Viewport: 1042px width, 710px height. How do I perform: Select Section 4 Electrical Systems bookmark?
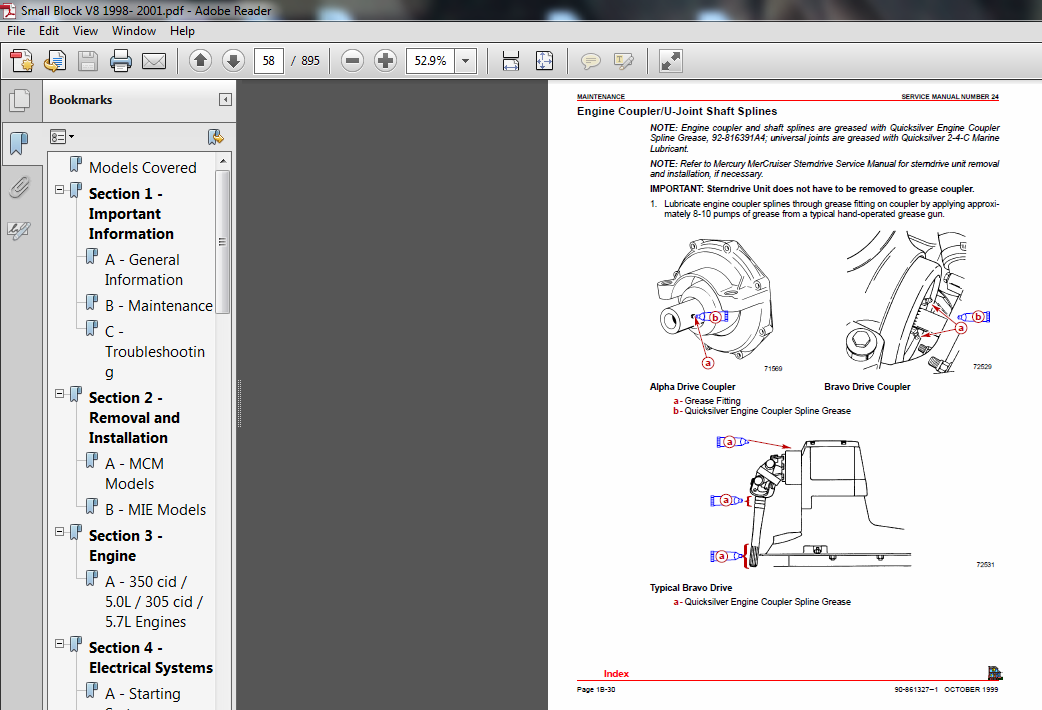click(x=151, y=658)
